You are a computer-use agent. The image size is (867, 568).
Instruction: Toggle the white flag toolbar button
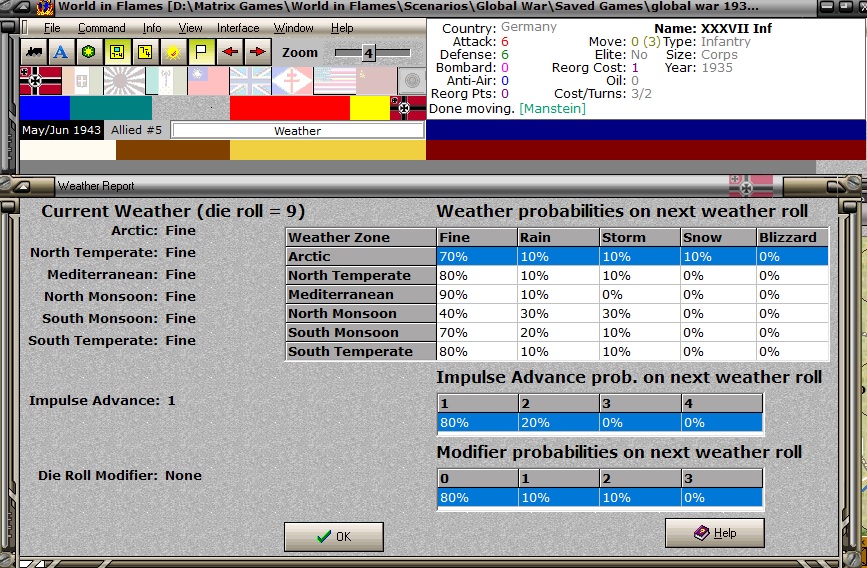click(201, 53)
